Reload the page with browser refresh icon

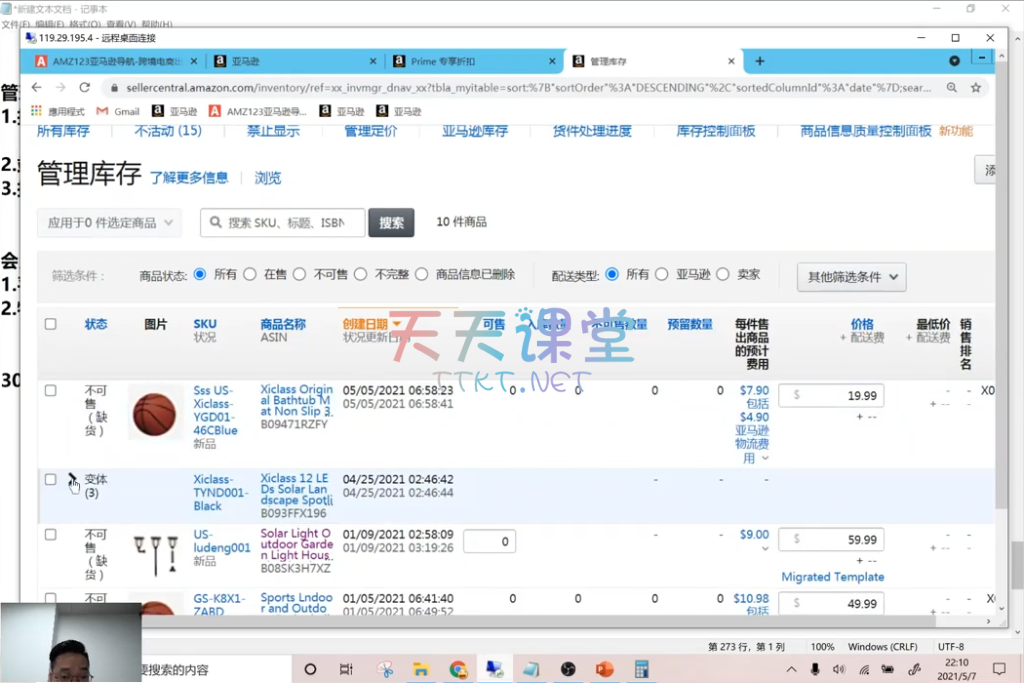84,88
